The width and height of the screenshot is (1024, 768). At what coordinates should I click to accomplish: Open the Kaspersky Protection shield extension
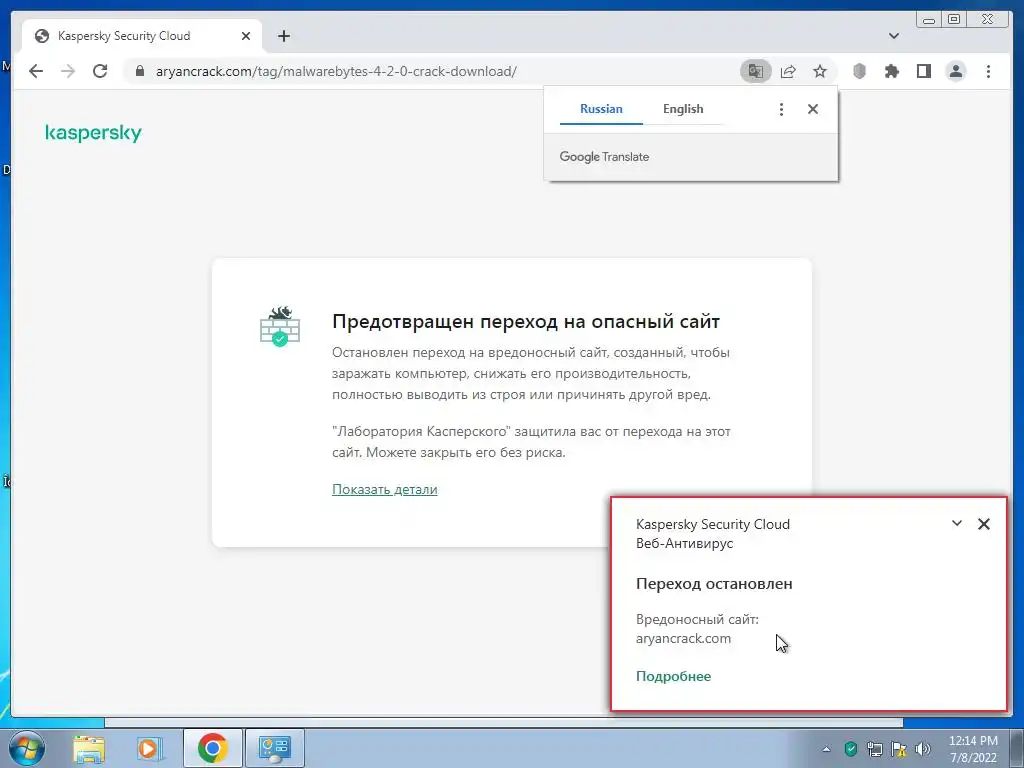[x=859, y=71]
